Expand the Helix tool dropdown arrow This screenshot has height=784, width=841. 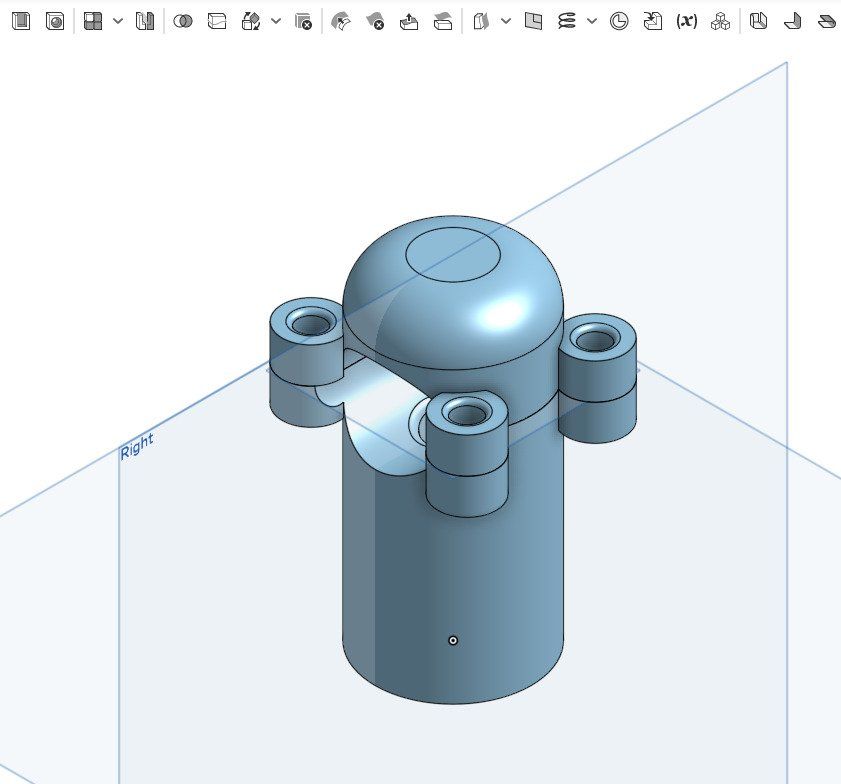(592, 20)
